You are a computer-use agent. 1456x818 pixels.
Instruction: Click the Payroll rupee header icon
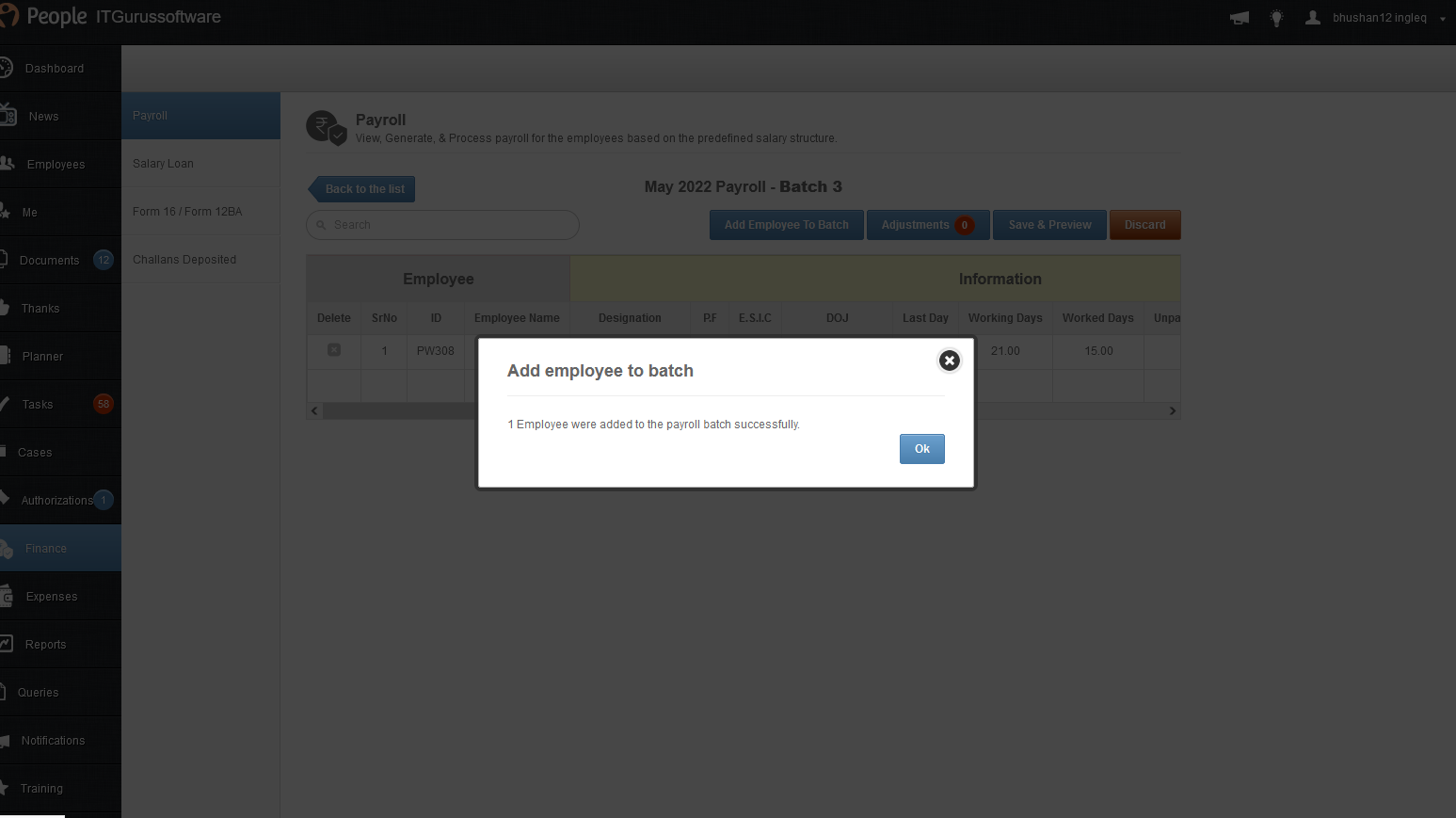[326, 127]
